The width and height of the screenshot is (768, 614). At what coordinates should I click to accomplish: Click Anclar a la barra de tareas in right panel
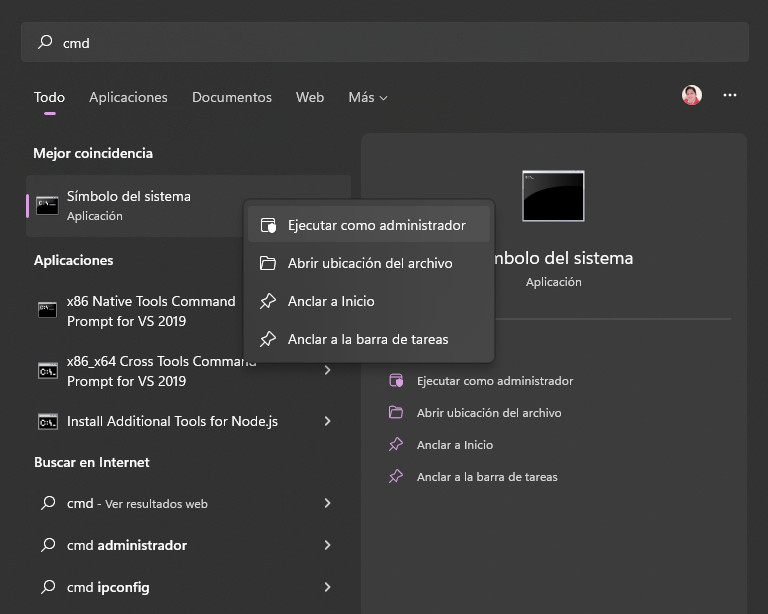tap(486, 477)
